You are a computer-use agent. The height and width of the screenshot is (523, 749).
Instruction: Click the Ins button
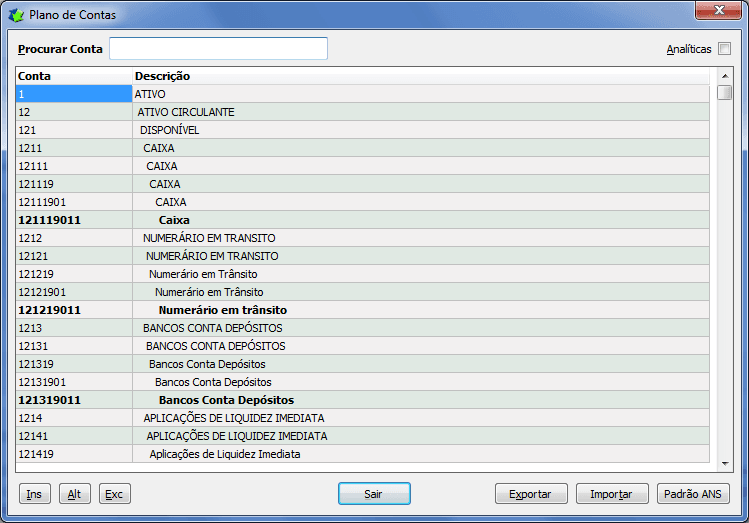35,494
